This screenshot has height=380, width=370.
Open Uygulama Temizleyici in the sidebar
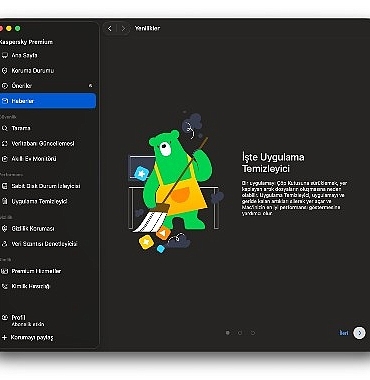click(48, 202)
